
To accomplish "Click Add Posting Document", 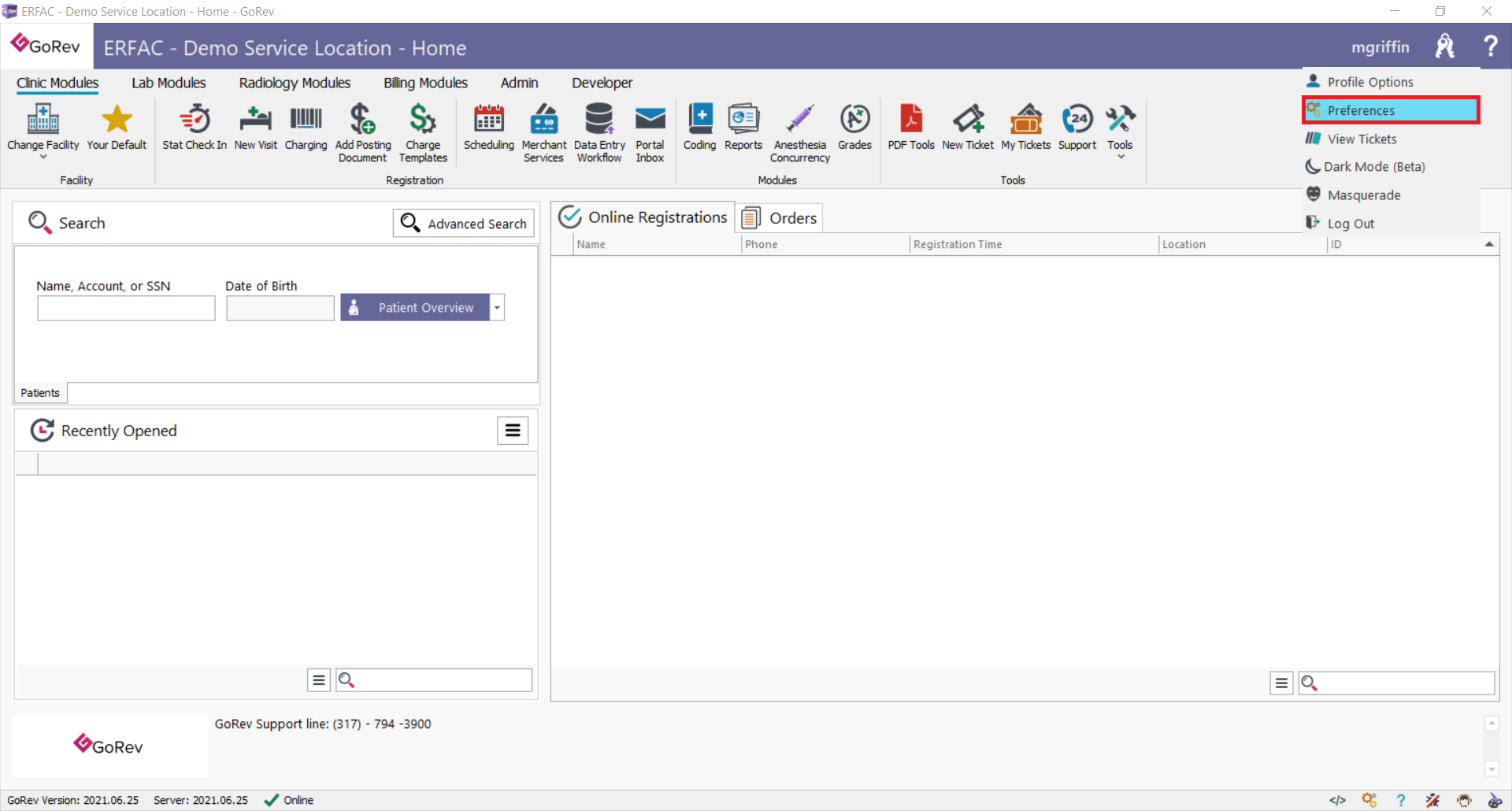I will (363, 132).
